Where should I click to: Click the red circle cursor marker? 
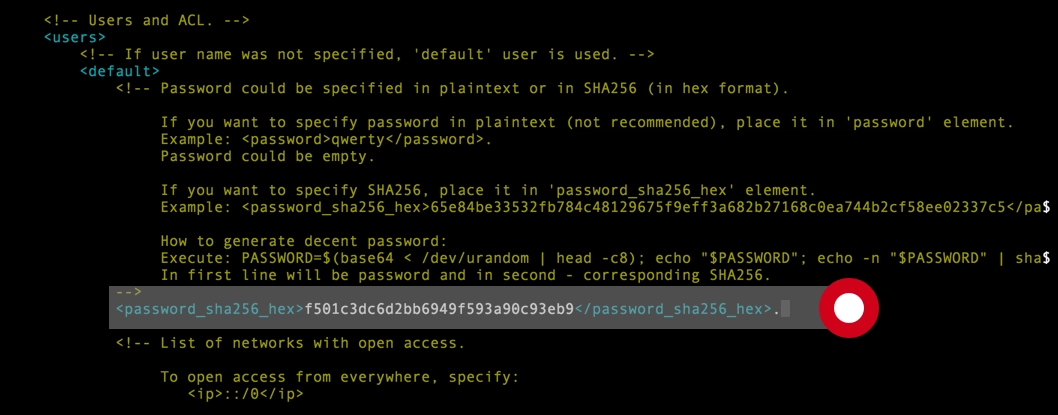click(848, 308)
